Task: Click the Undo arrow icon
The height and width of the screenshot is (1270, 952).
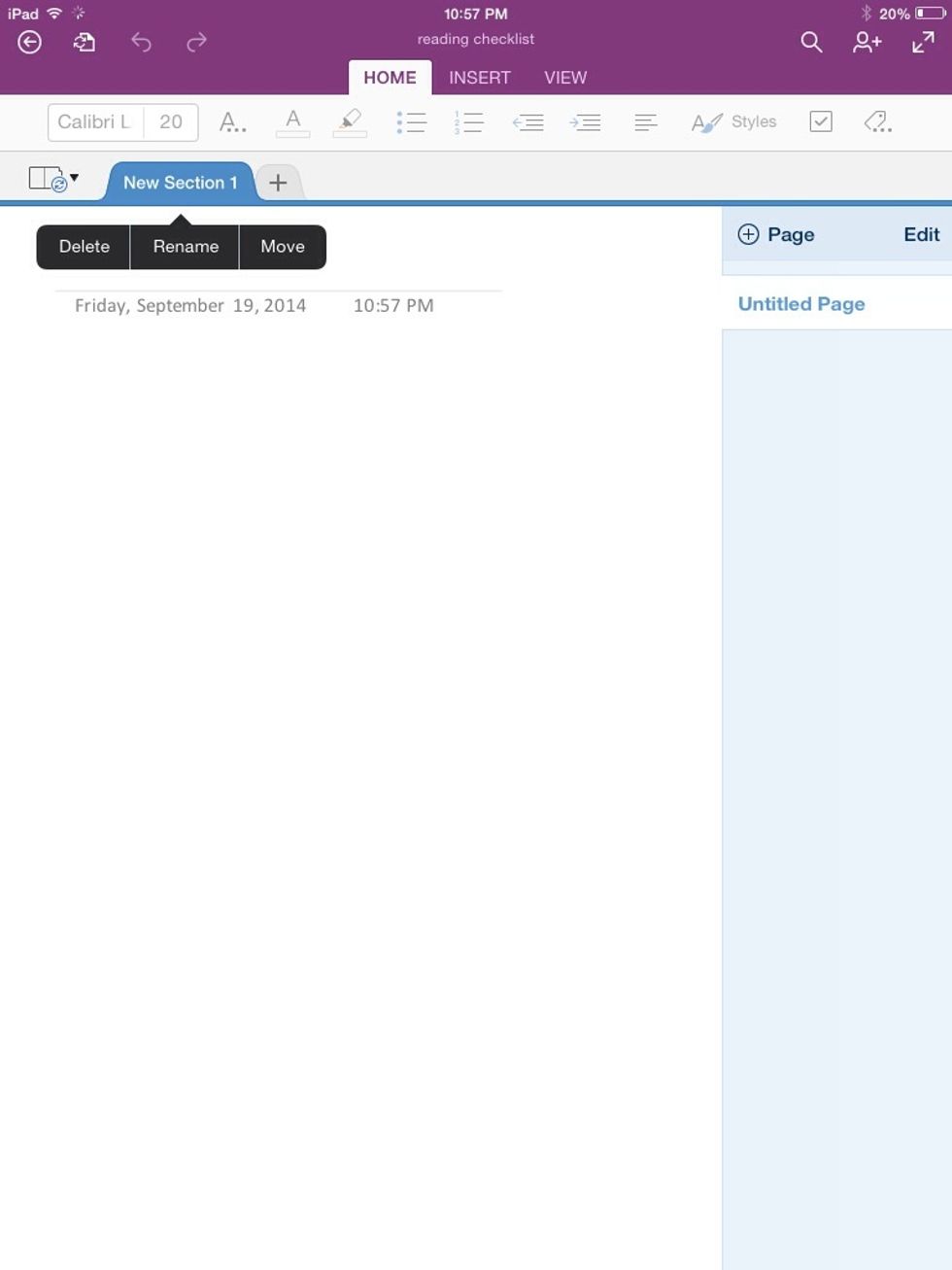Action: [144, 43]
